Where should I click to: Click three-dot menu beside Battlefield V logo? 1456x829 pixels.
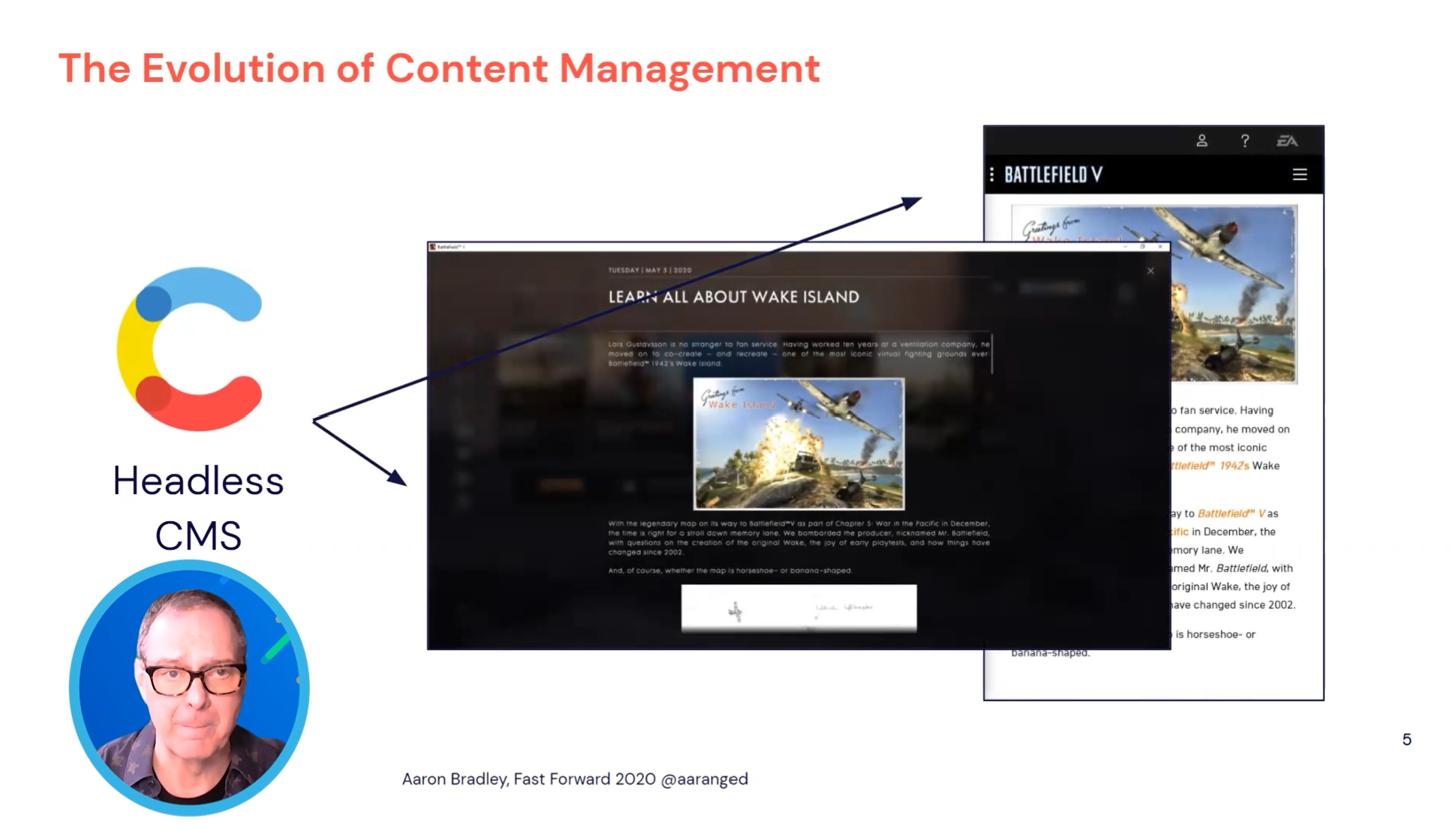point(992,174)
